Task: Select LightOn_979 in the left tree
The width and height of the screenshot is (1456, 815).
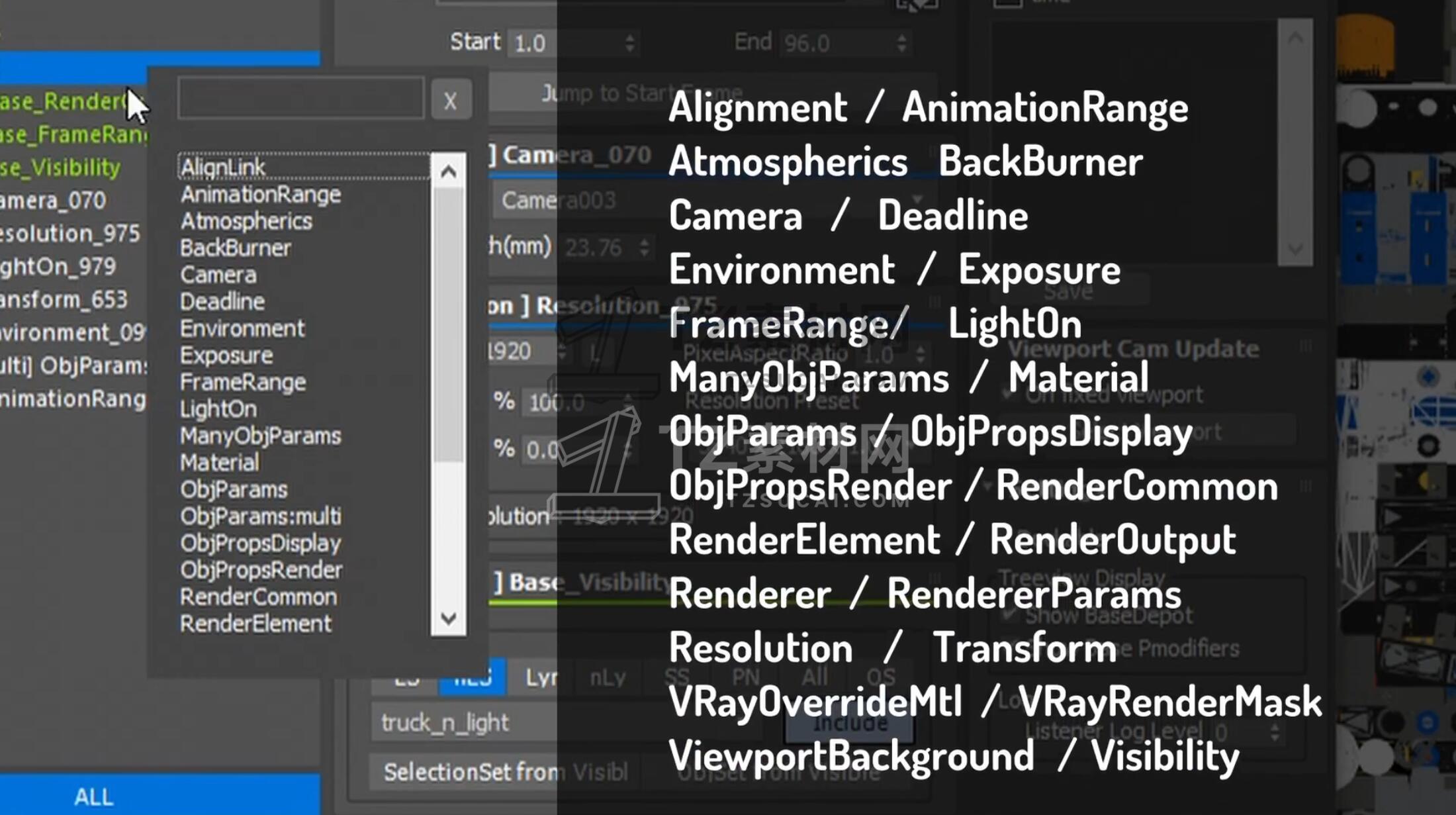Action: pos(58,266)
